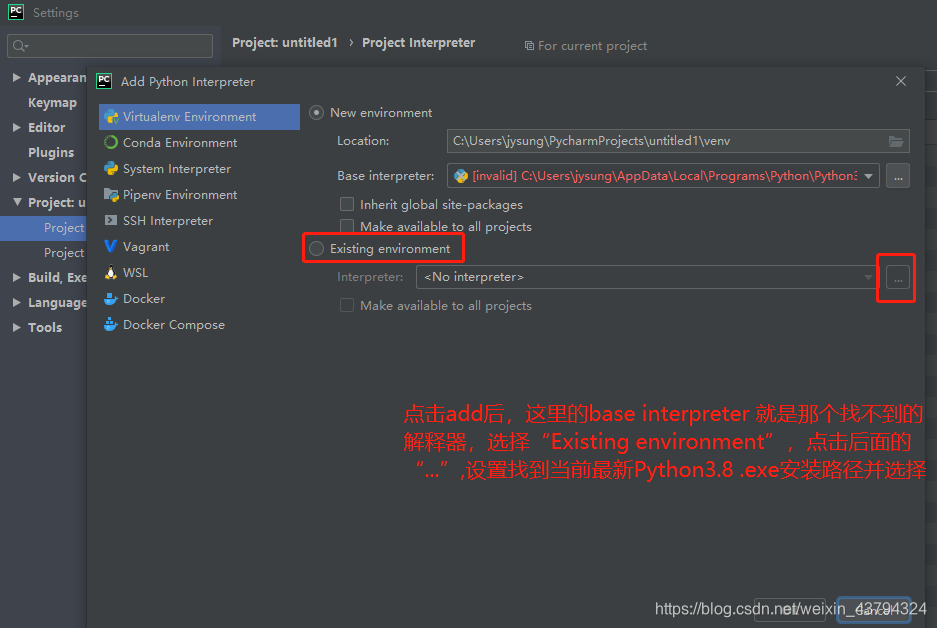Viewport: 937px width, 628px height.
Task: Select Virtualenv Environment in the list
Action: (x=199, y=117)
